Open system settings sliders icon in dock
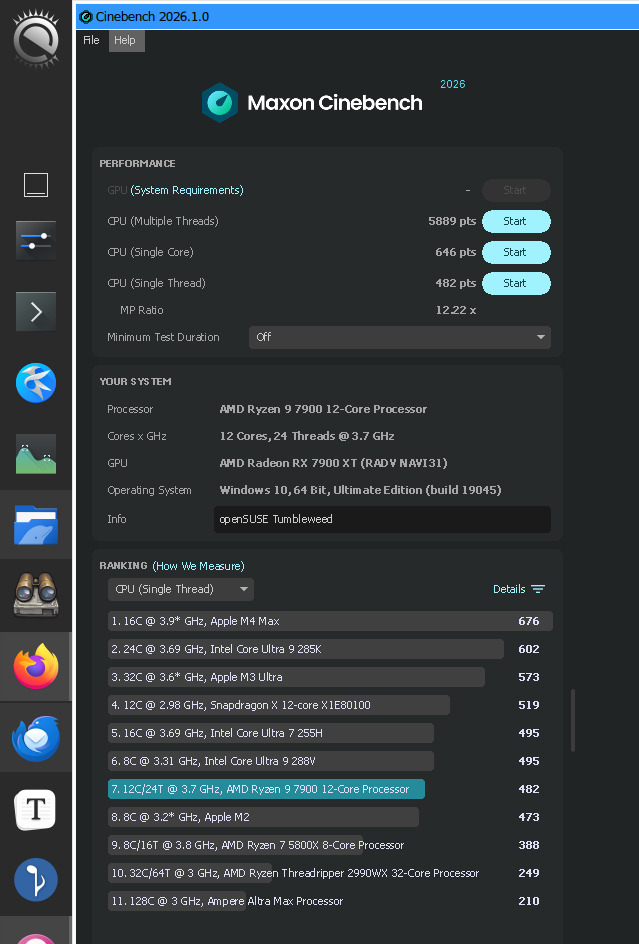The width and height of the screenshot is (639, 944). click(x=36, y=240)
